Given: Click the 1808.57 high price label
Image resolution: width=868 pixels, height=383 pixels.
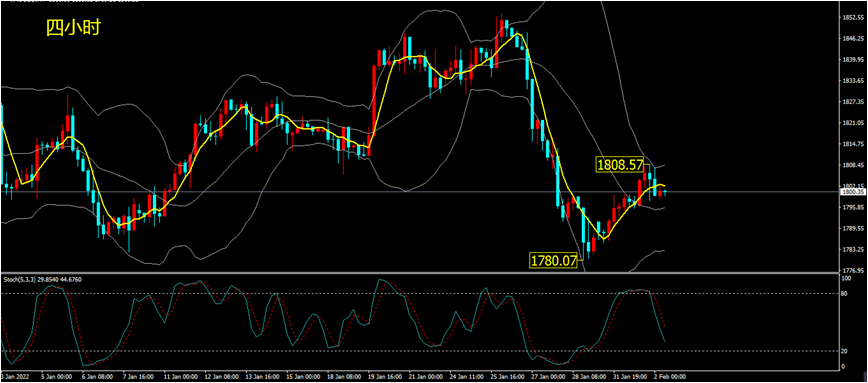Looking at the screenshot, I should click(619, 164).
